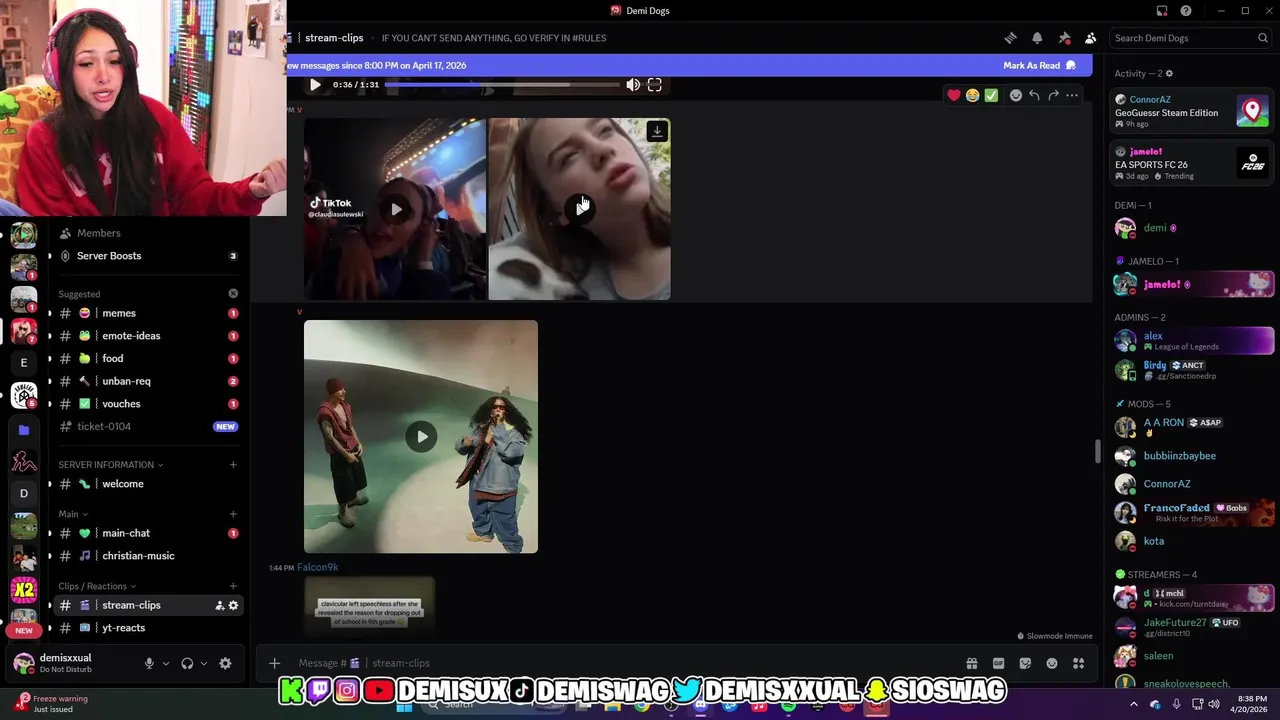Forward the hovered message
This screenshot has width=1280, height=720.
coord(1053,95)
